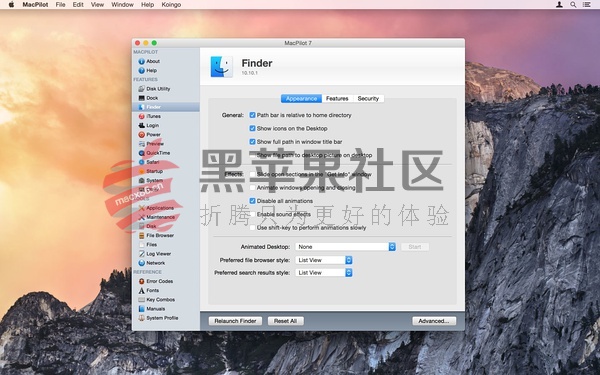The width and height of the screenshot is (600, 375).
Task: Switch to the Features tab
Action: click(x=337, y=99)
